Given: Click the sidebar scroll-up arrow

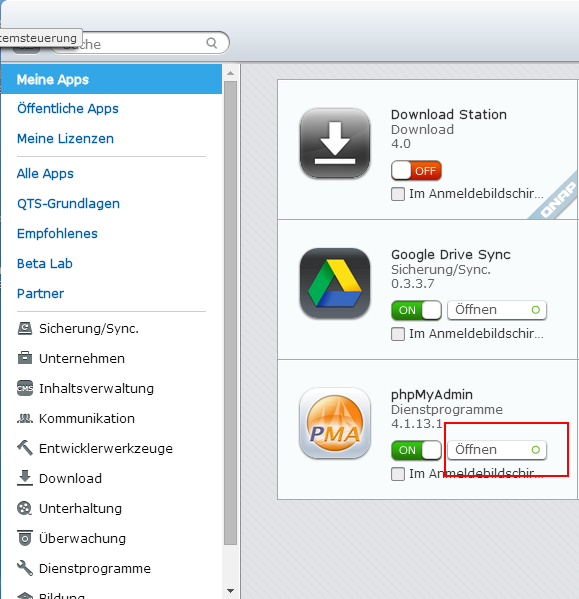Looking at the screenshot, I should [x=230, y=73].
